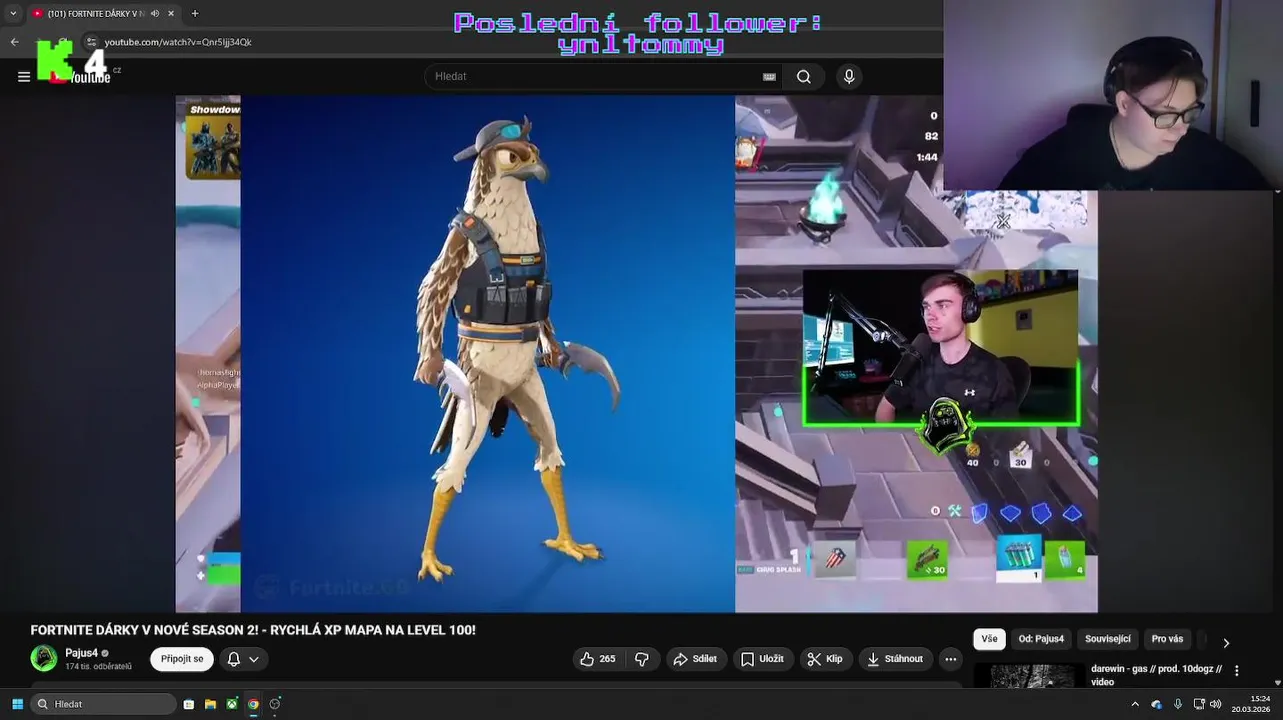Click the youtube.com address bar URL

click(x=178, y=42)
